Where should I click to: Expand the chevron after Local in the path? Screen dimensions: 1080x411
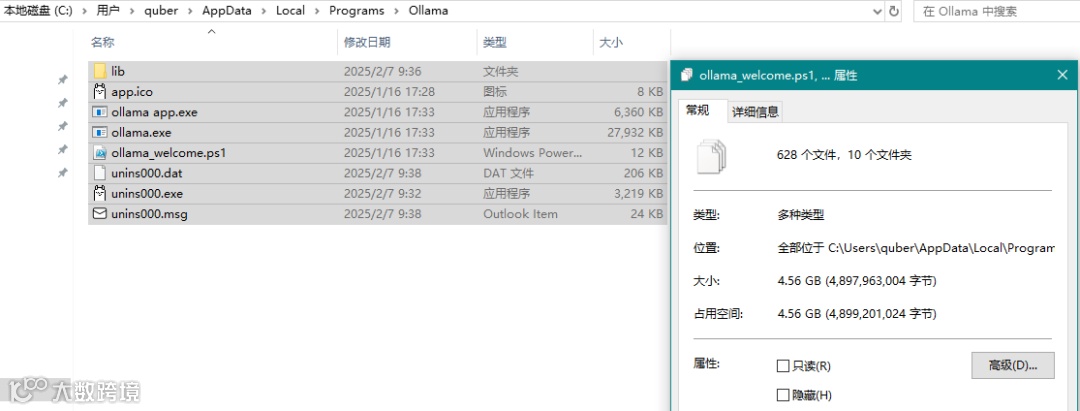coord(316,11)
